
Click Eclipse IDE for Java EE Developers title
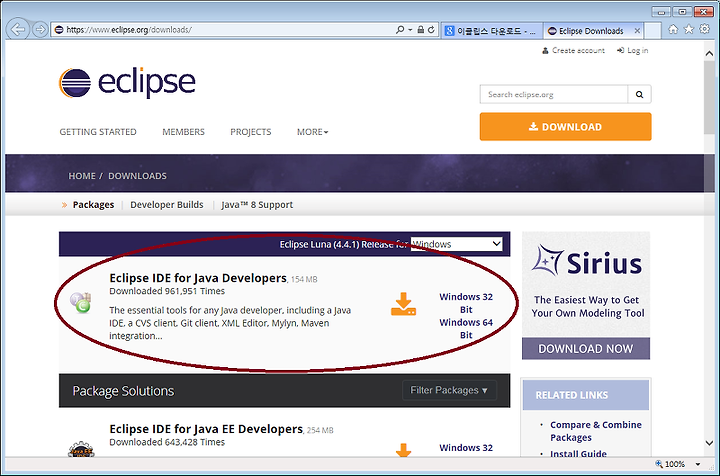[206, 429]
